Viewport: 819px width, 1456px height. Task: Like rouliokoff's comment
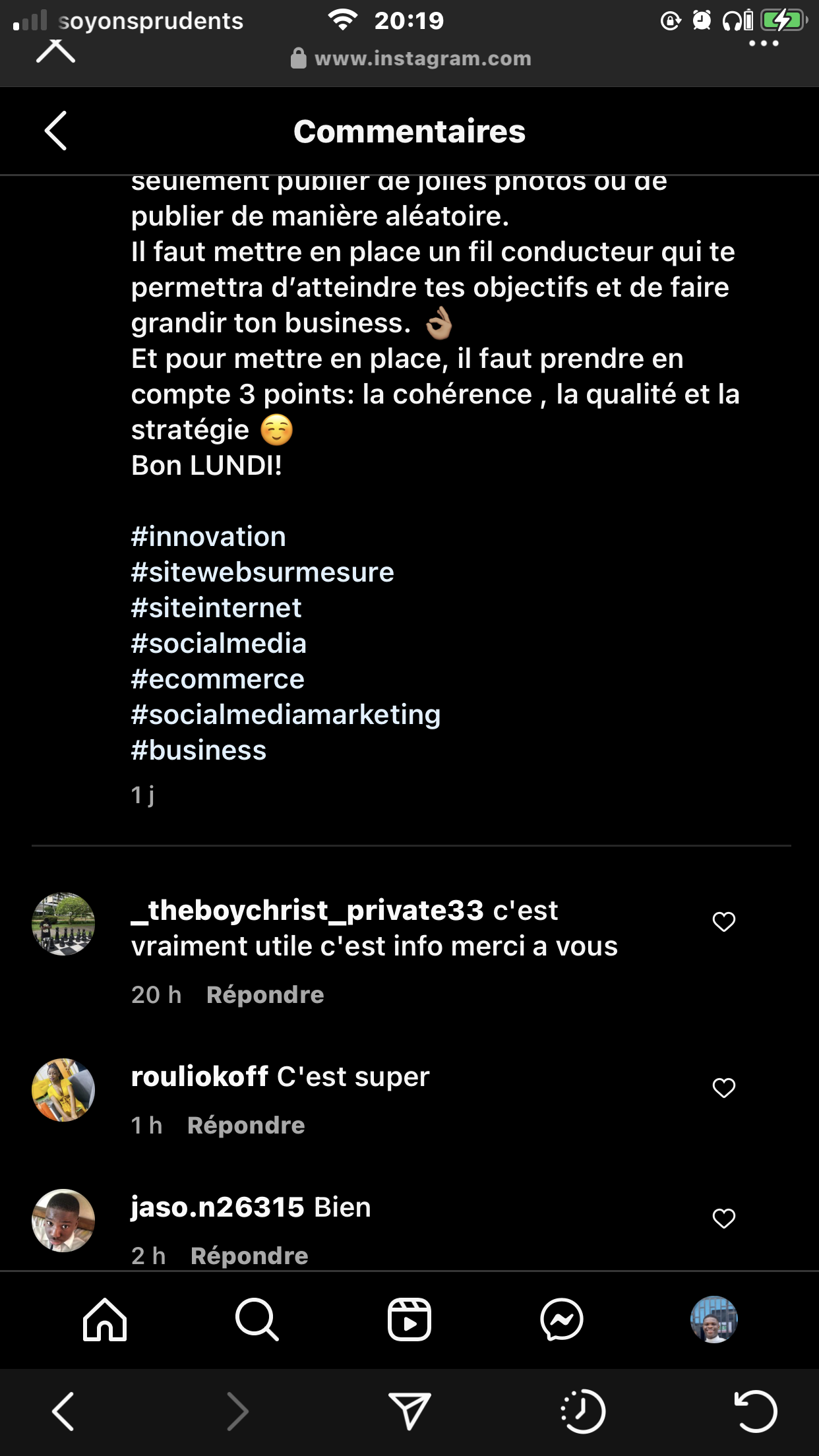(724, 1087)
